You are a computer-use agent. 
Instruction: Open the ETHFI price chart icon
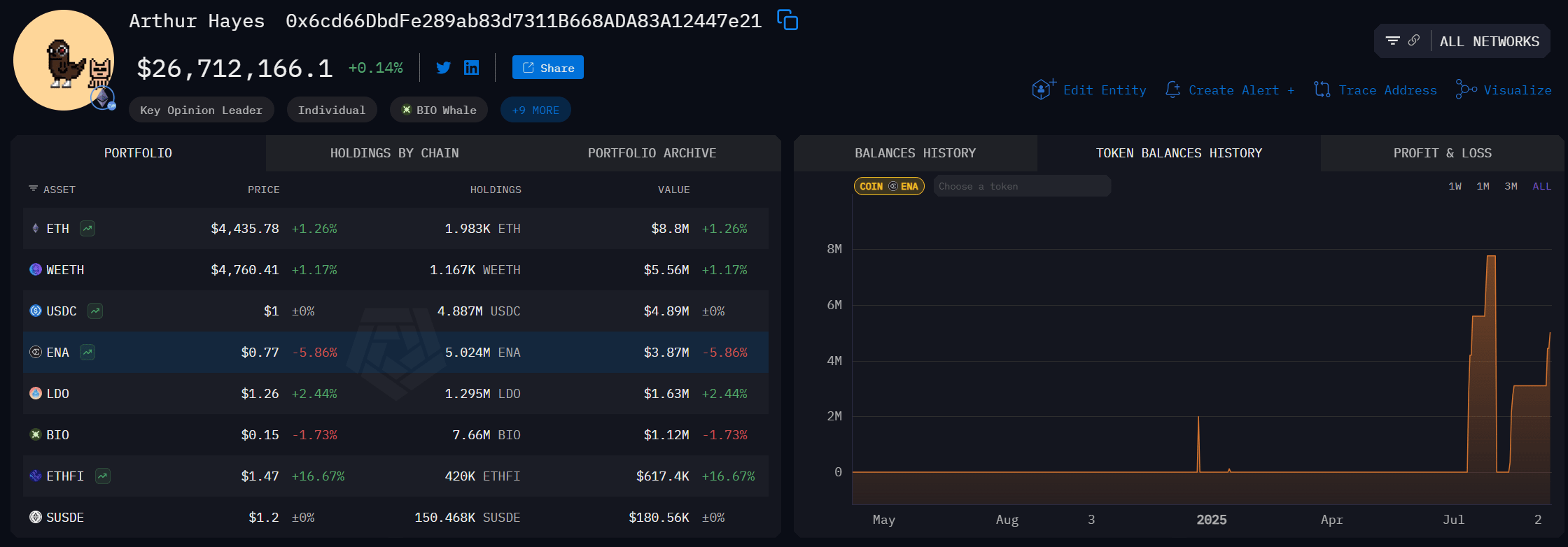(x=103, y=476)
